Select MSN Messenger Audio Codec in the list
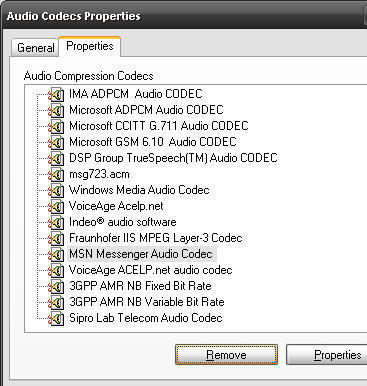Viewport: 367px width, 386px height. (x=141, y=254)
